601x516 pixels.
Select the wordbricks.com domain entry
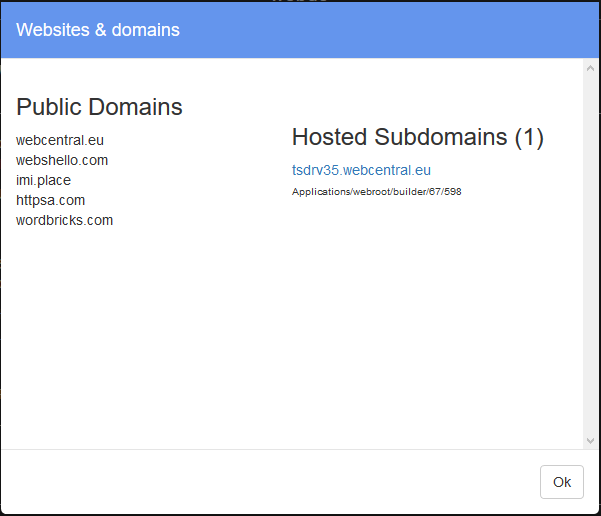(64, 220)
